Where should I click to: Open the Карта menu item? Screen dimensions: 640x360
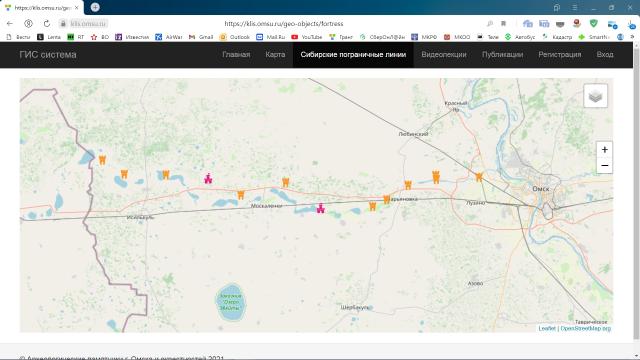click(275, 55)
